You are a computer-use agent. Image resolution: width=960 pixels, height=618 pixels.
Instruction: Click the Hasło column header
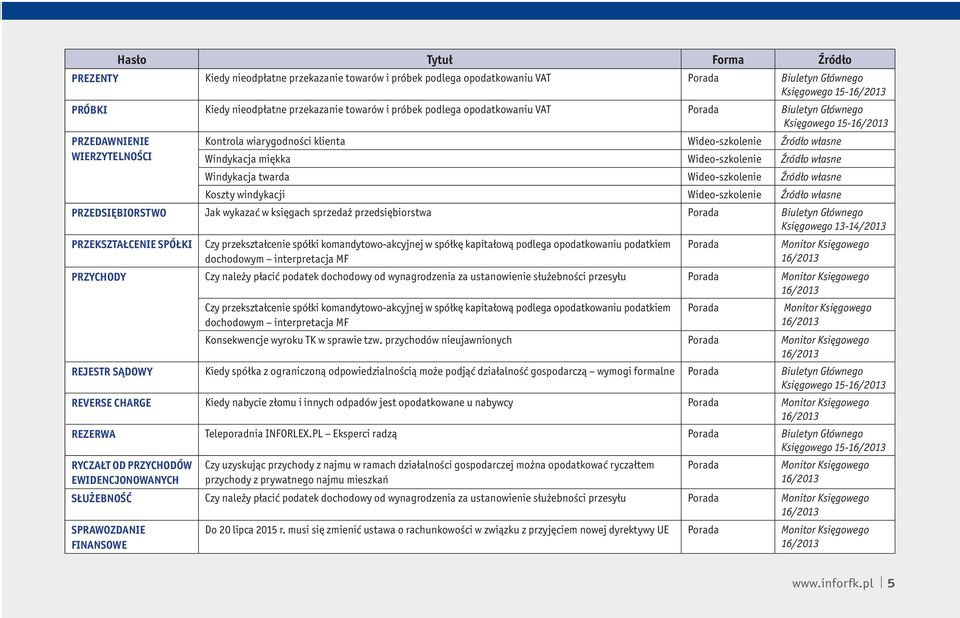pyautogui.click(x=132, y=59)
